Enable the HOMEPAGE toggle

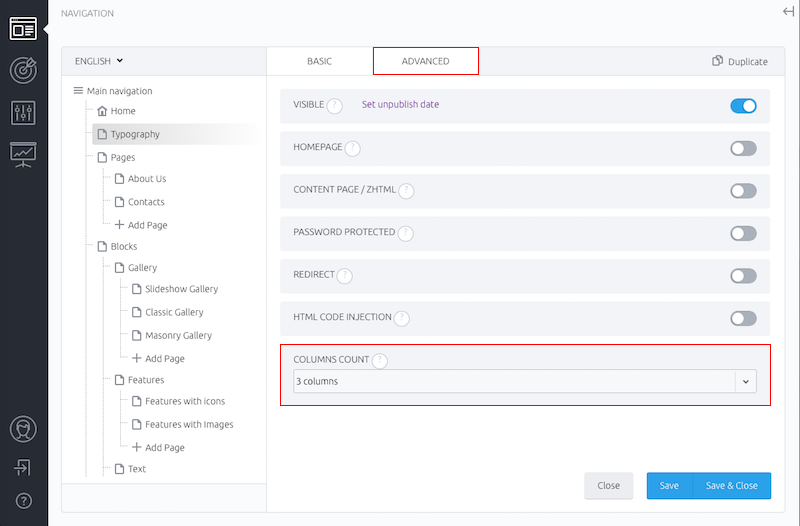pos(743,148)
